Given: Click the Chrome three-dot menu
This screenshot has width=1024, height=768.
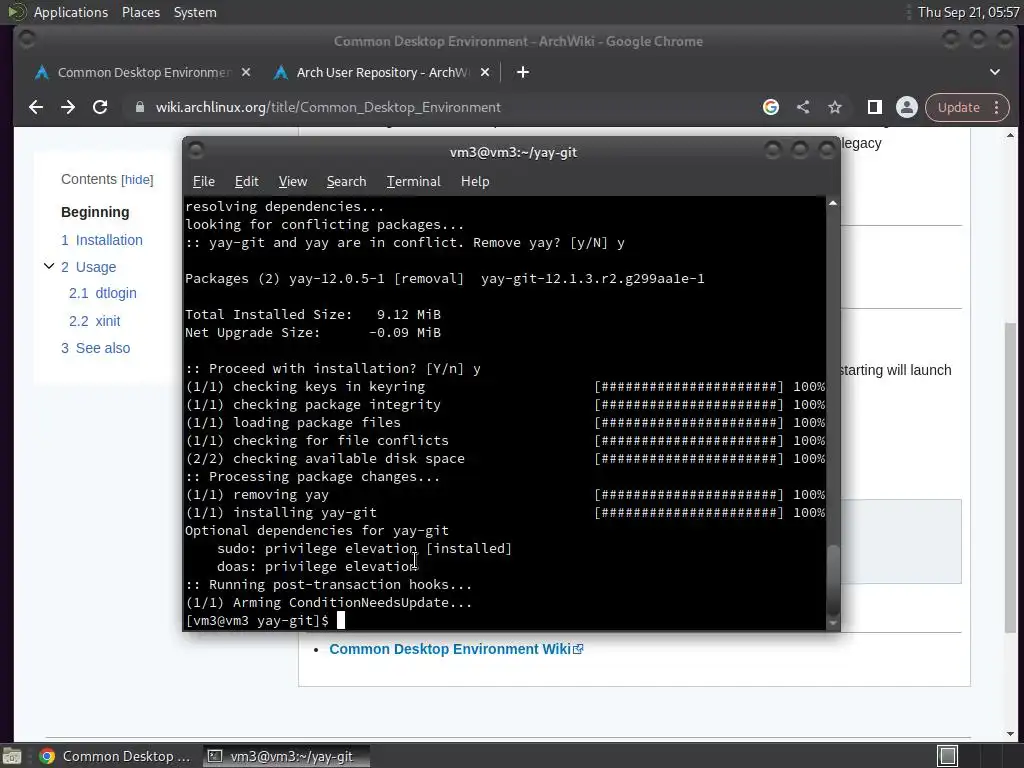Looking at the screenshot, I should coord(997,107).
